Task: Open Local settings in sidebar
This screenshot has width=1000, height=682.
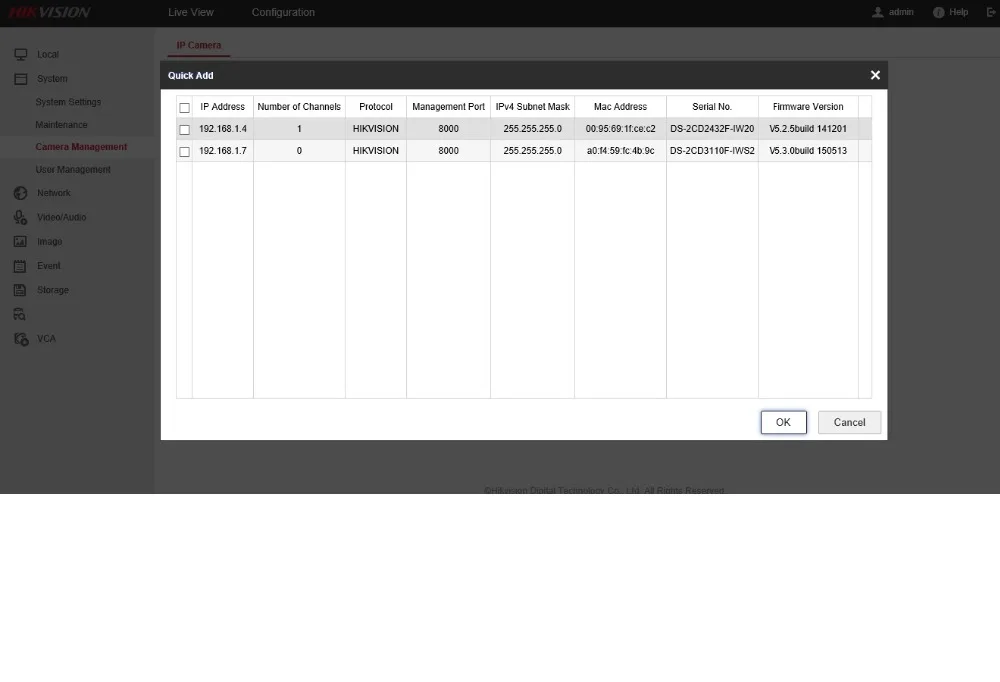Action: point(48,55)
